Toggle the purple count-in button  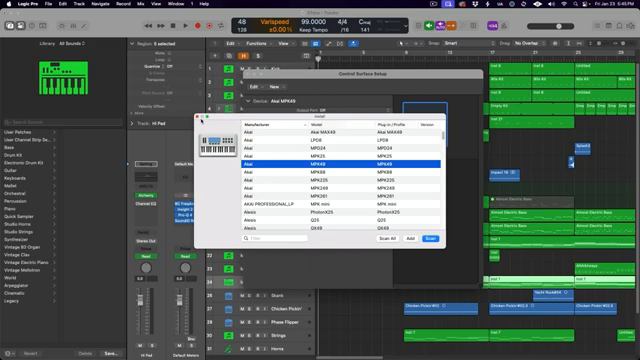(493, 26)
